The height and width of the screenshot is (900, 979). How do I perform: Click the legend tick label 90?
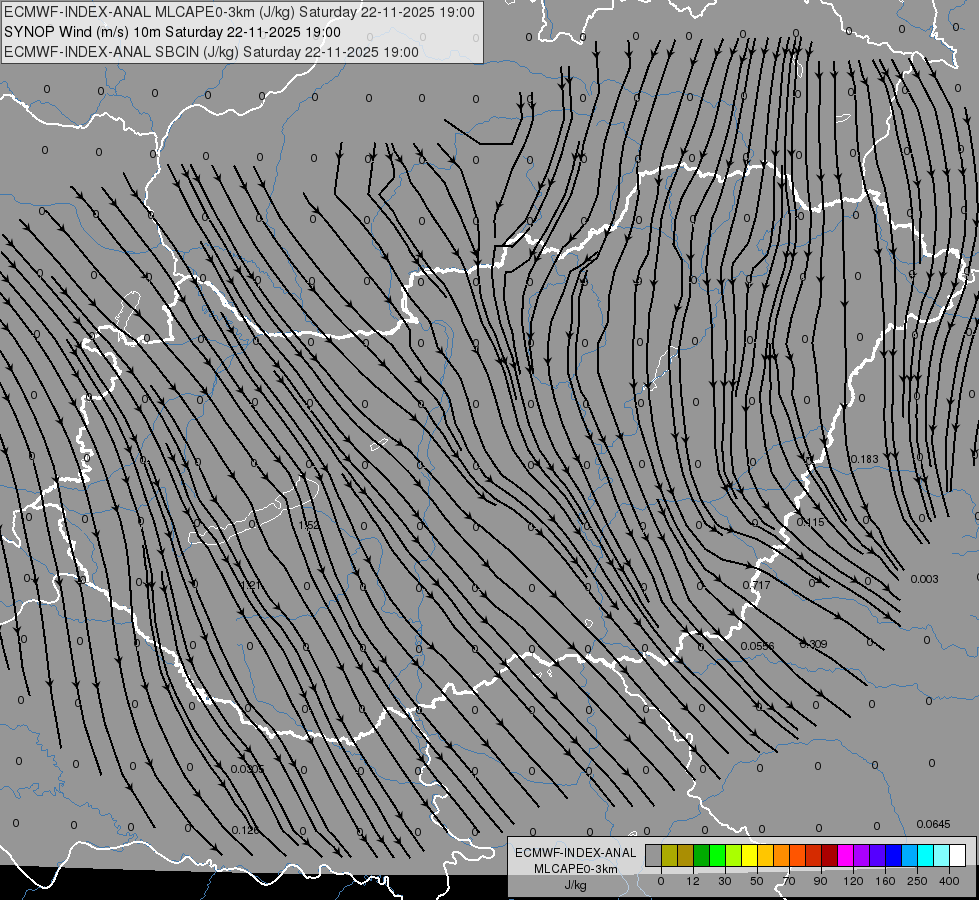point(820,881)
